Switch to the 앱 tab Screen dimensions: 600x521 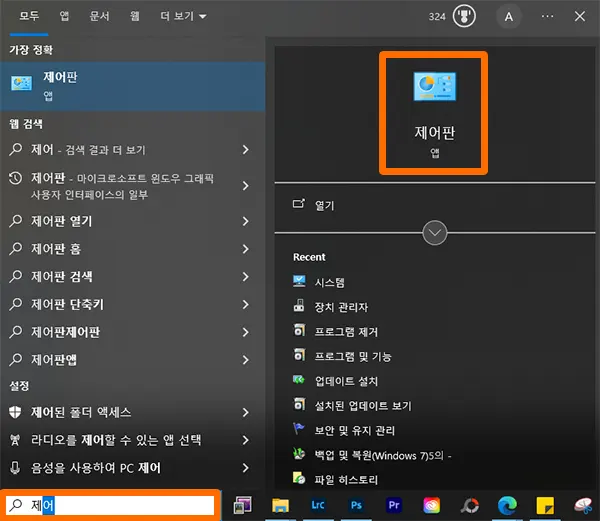click(x=64, y=16)
